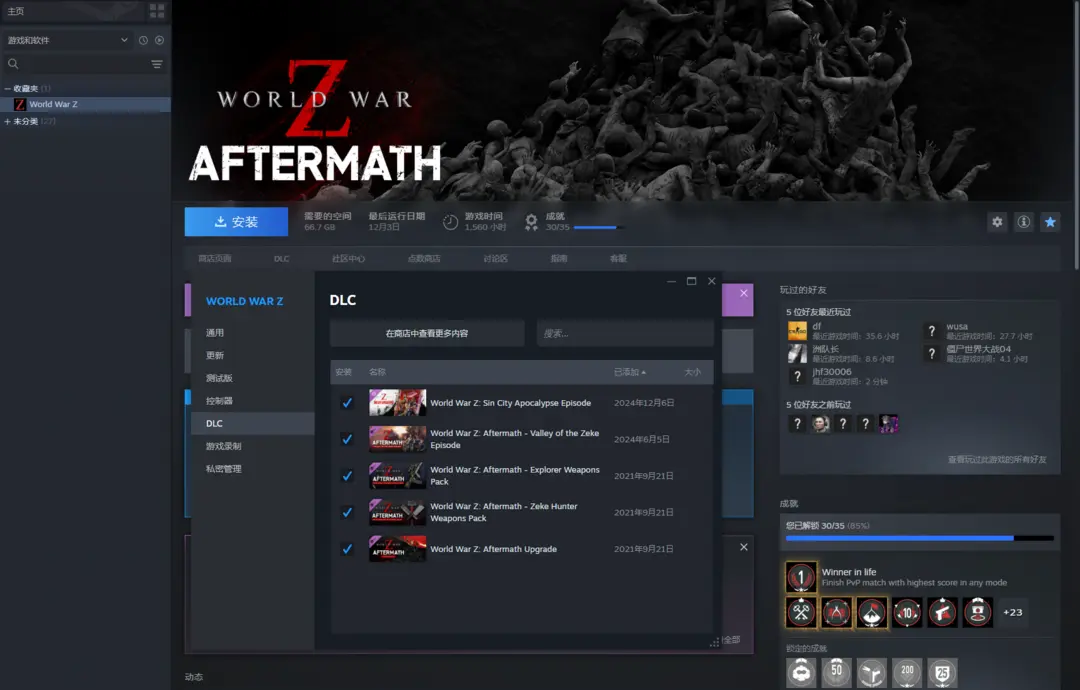Click the locked 25 shield achievement icon

(942, 672)
